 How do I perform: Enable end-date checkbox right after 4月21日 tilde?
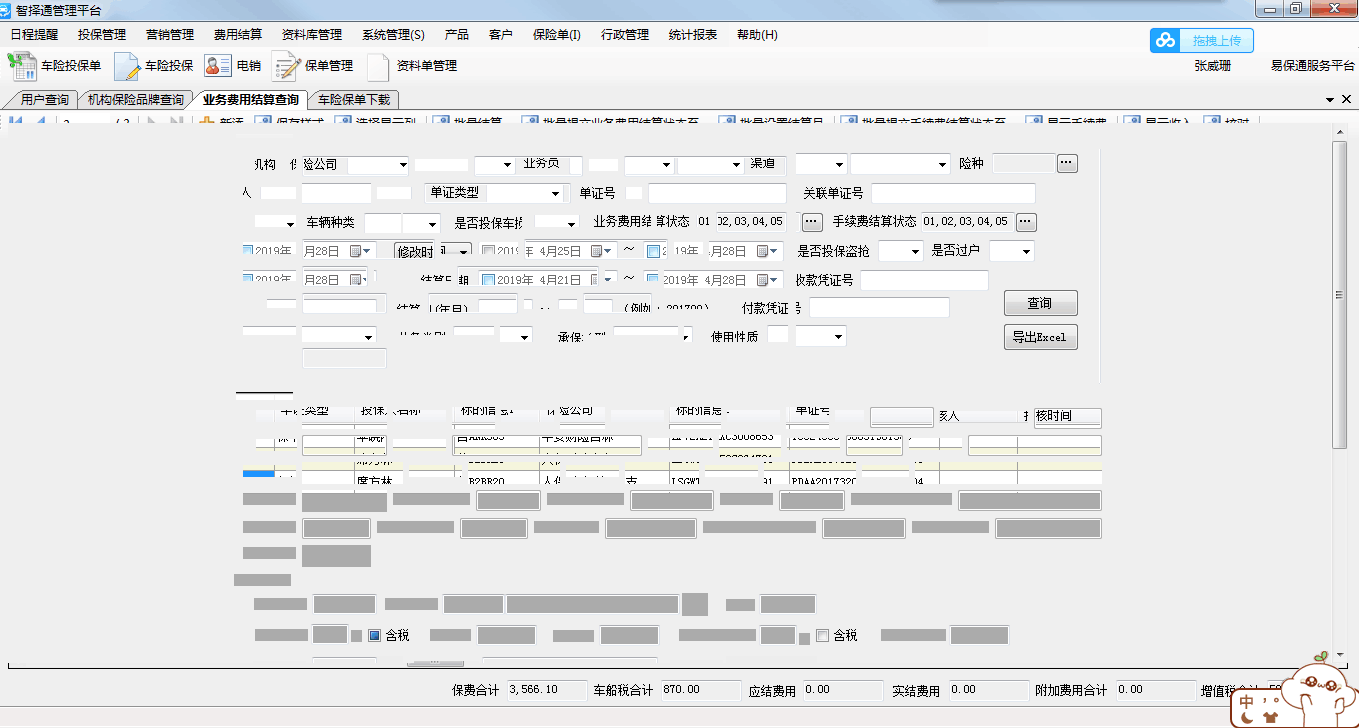tap(653, 280)
